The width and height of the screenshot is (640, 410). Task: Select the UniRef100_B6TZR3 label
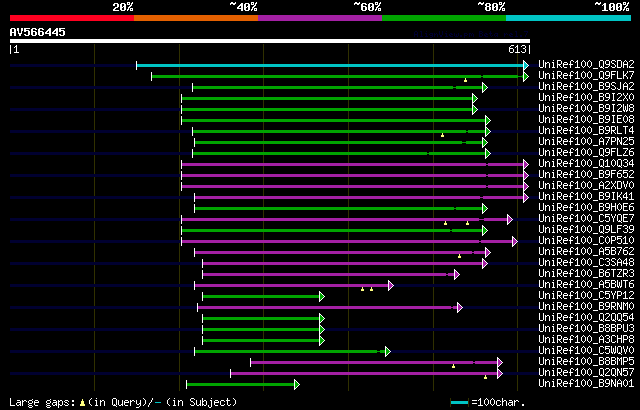[587, 274]
